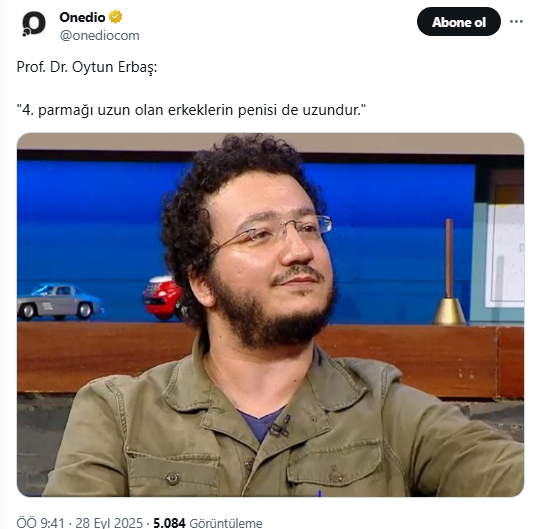Click the white poster at the photo edge
This screenshot has width=534, height=529.
pyautogui.click(x=505, y=255)
